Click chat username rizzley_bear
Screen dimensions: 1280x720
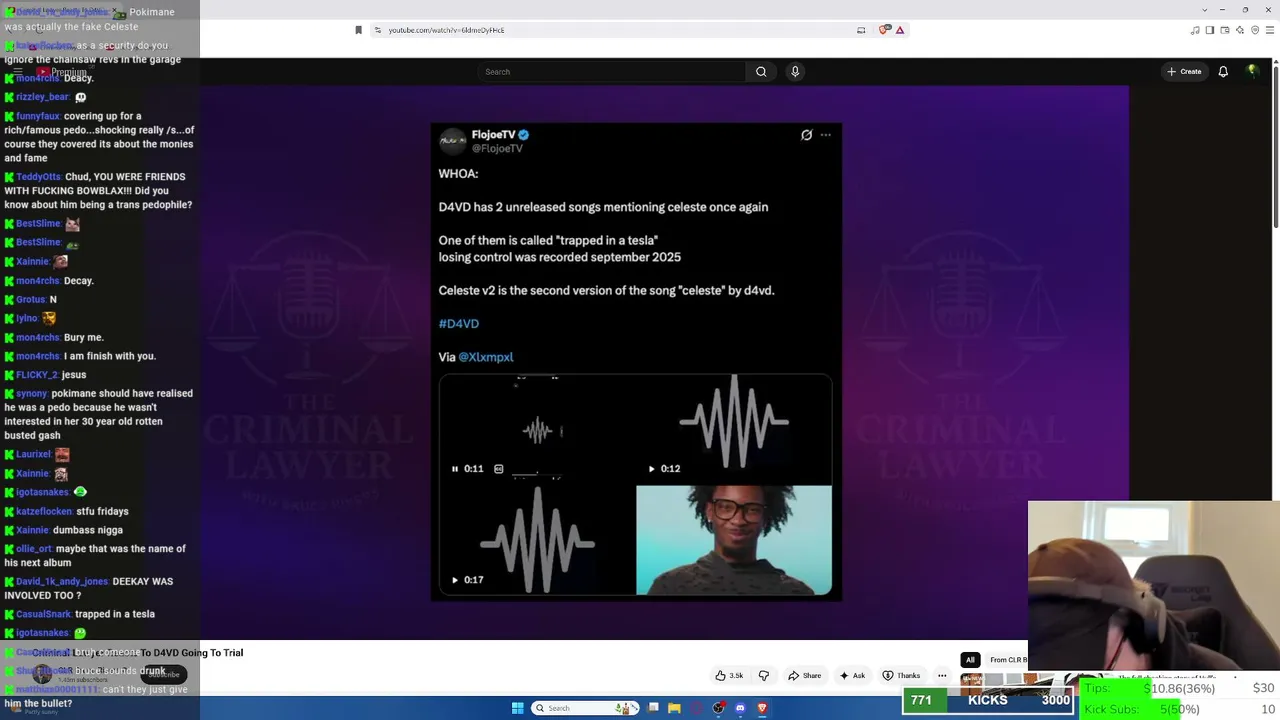coord(42,97)
